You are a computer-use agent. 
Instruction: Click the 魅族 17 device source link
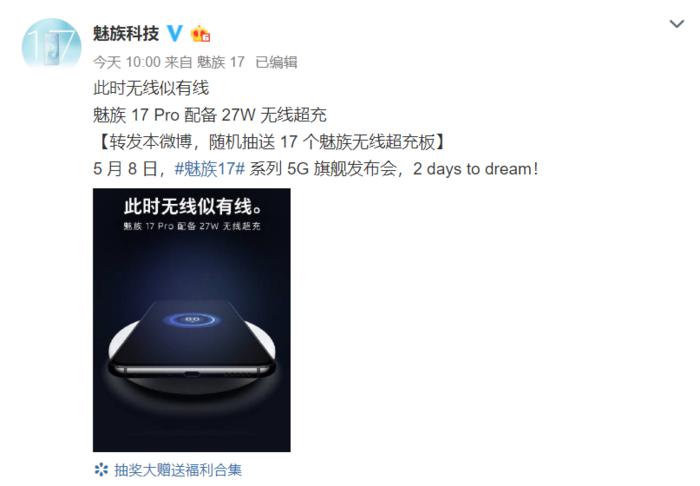coord(221,62)
